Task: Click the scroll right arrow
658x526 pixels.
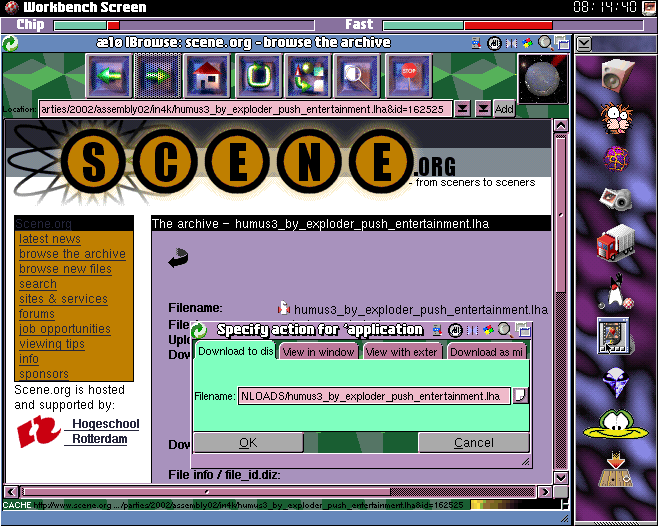Action: pyautogui.click(x=545, y=492)
